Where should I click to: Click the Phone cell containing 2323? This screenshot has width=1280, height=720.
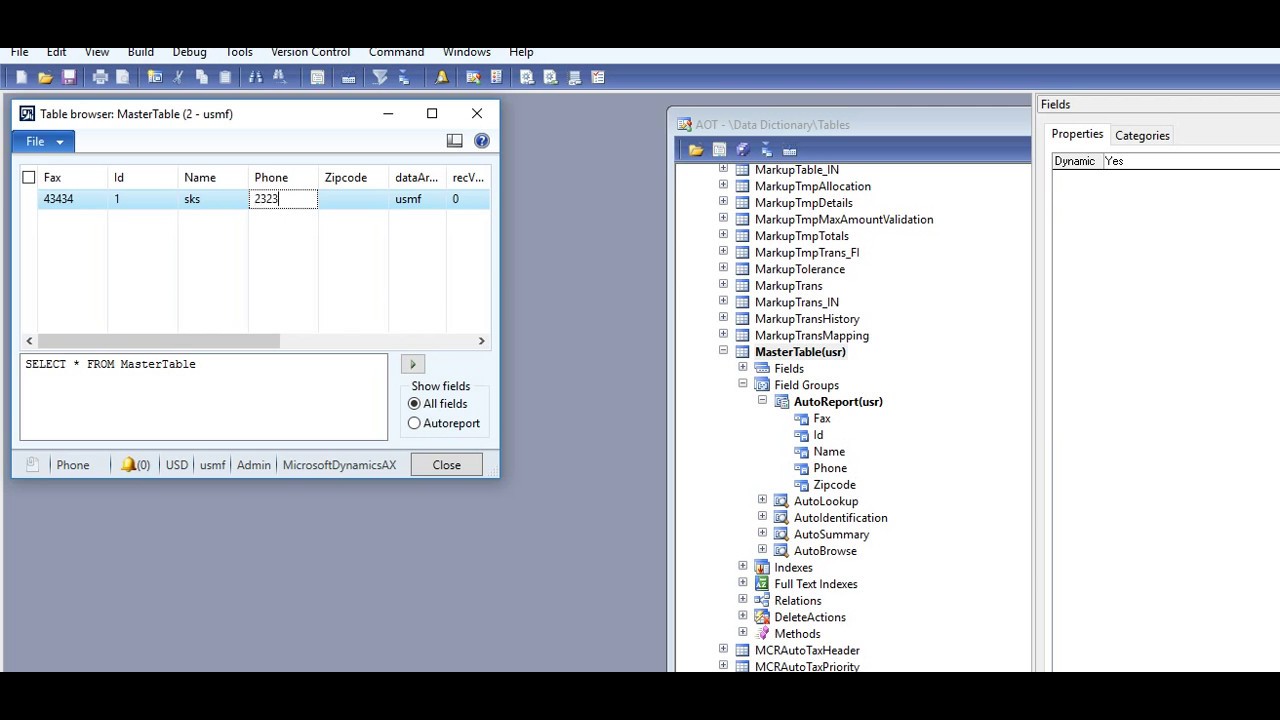point(283,199)
